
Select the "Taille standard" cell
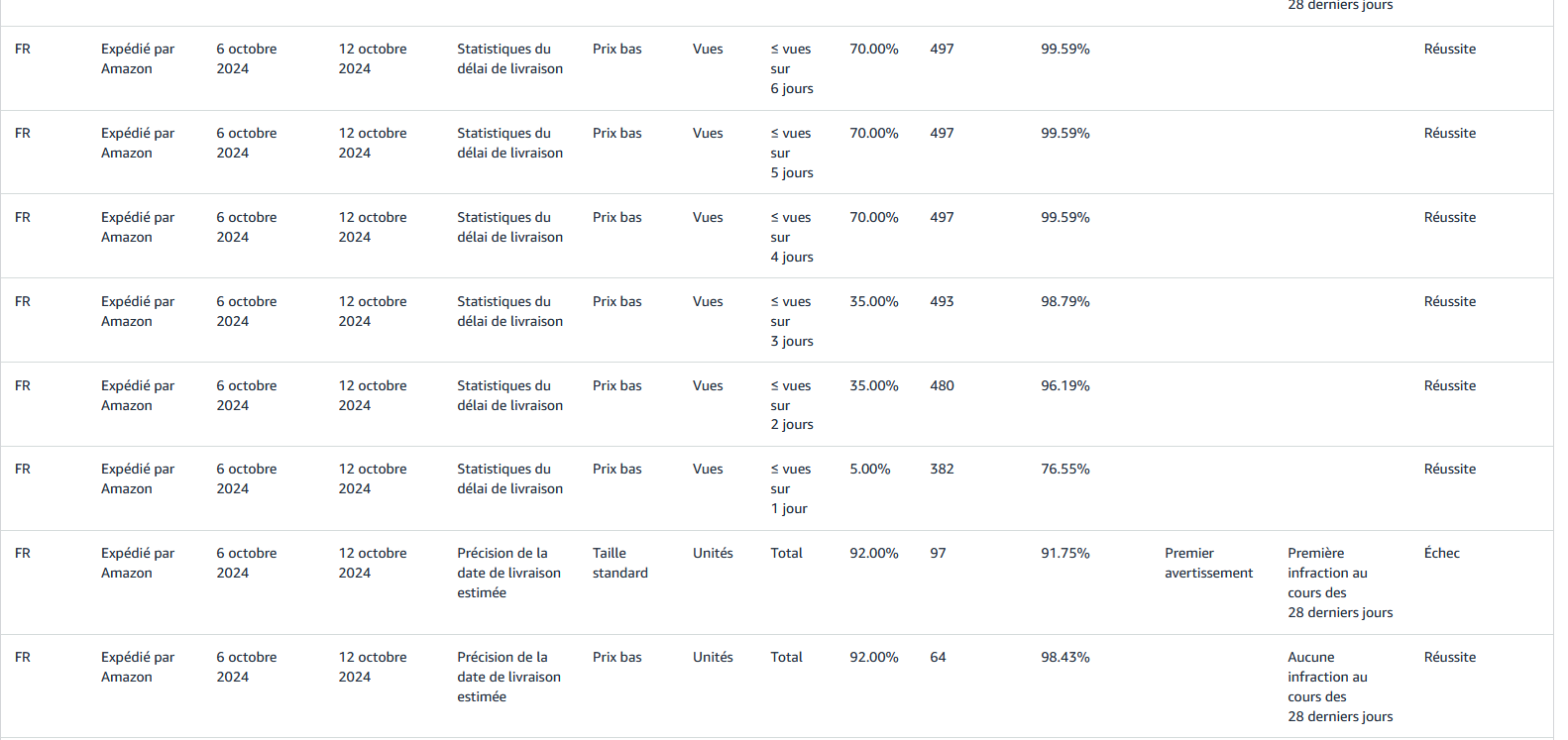[620, 563]
